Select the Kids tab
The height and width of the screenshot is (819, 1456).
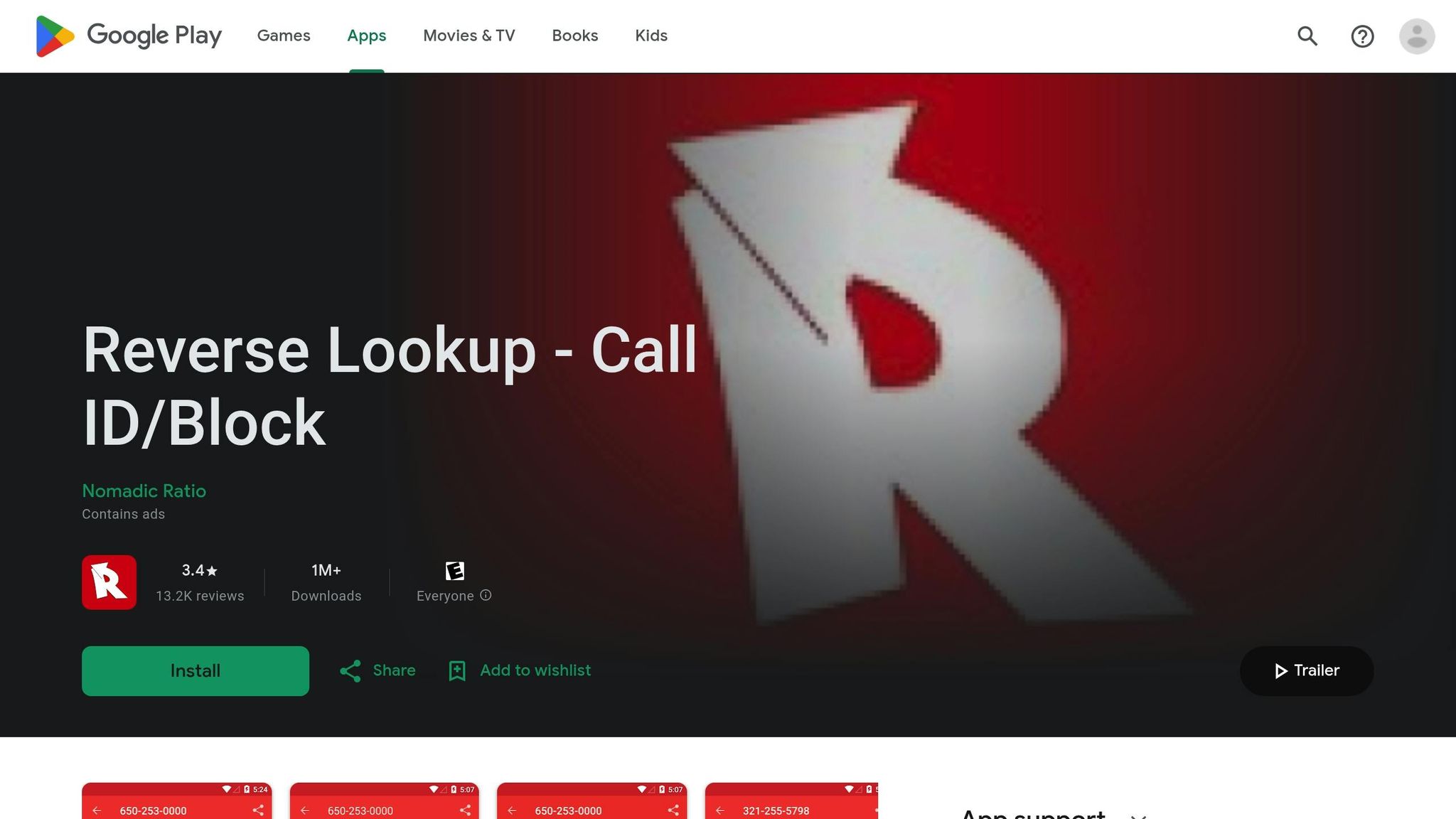651,36
